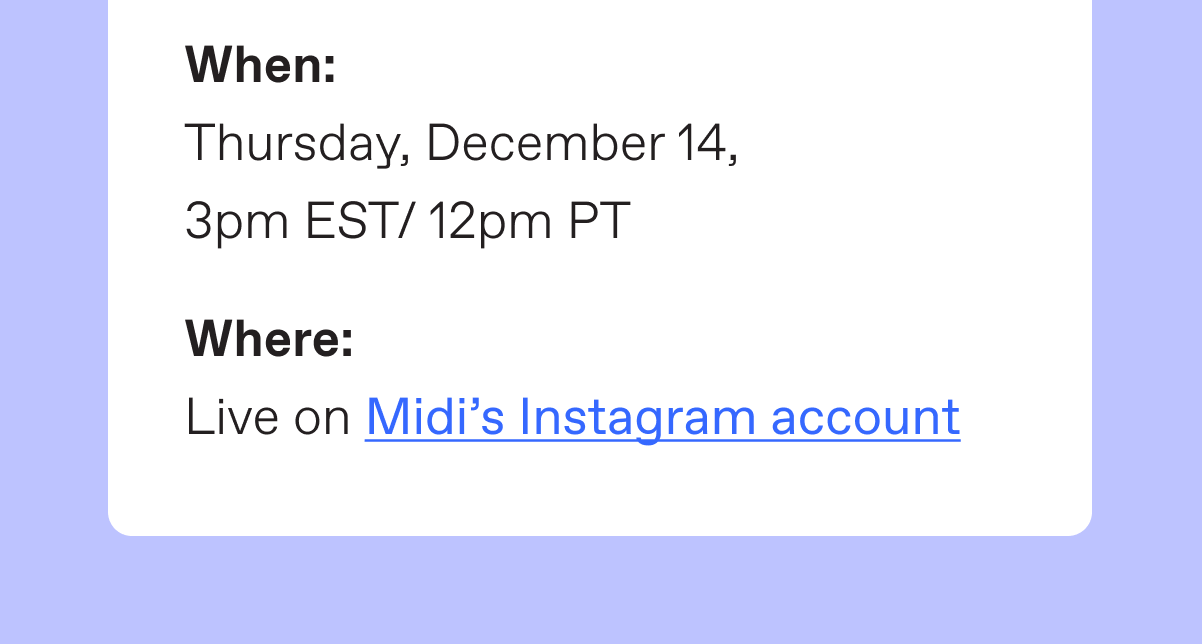Click the "EST" timezone abbreviation
Screen dimensions: 1202x644
coord(351,222)
